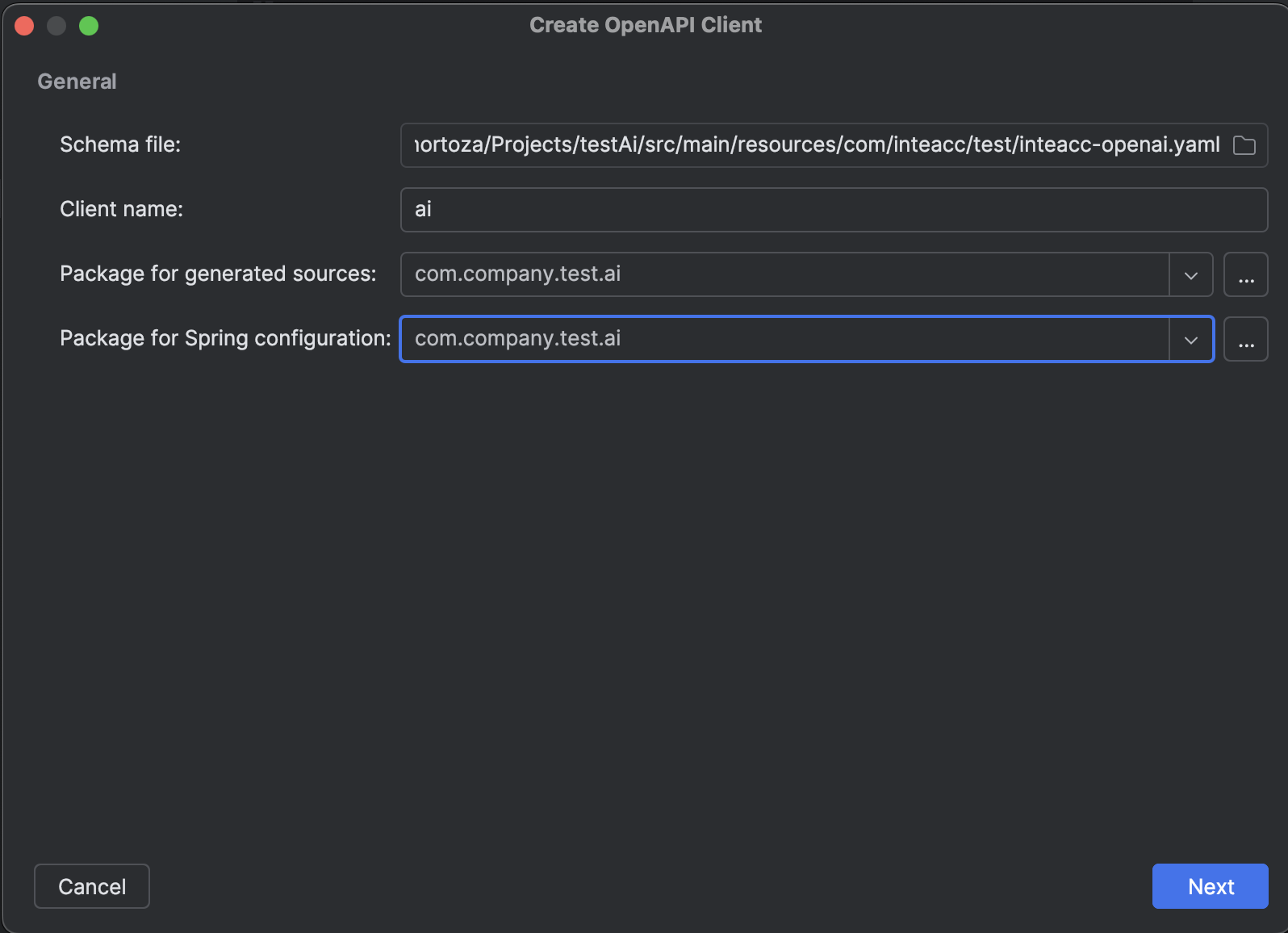Viewport: 1288px width, 933px height.
Task: Open package chooser for generated sources
Action: pyautogui.click(x=1245, y=274)
